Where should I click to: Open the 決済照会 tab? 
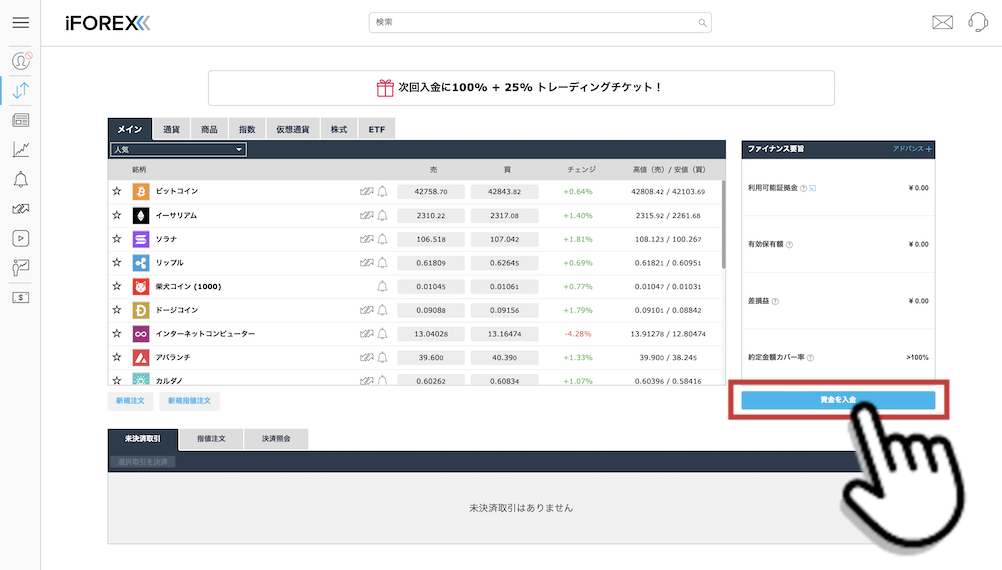pos(276,439)
